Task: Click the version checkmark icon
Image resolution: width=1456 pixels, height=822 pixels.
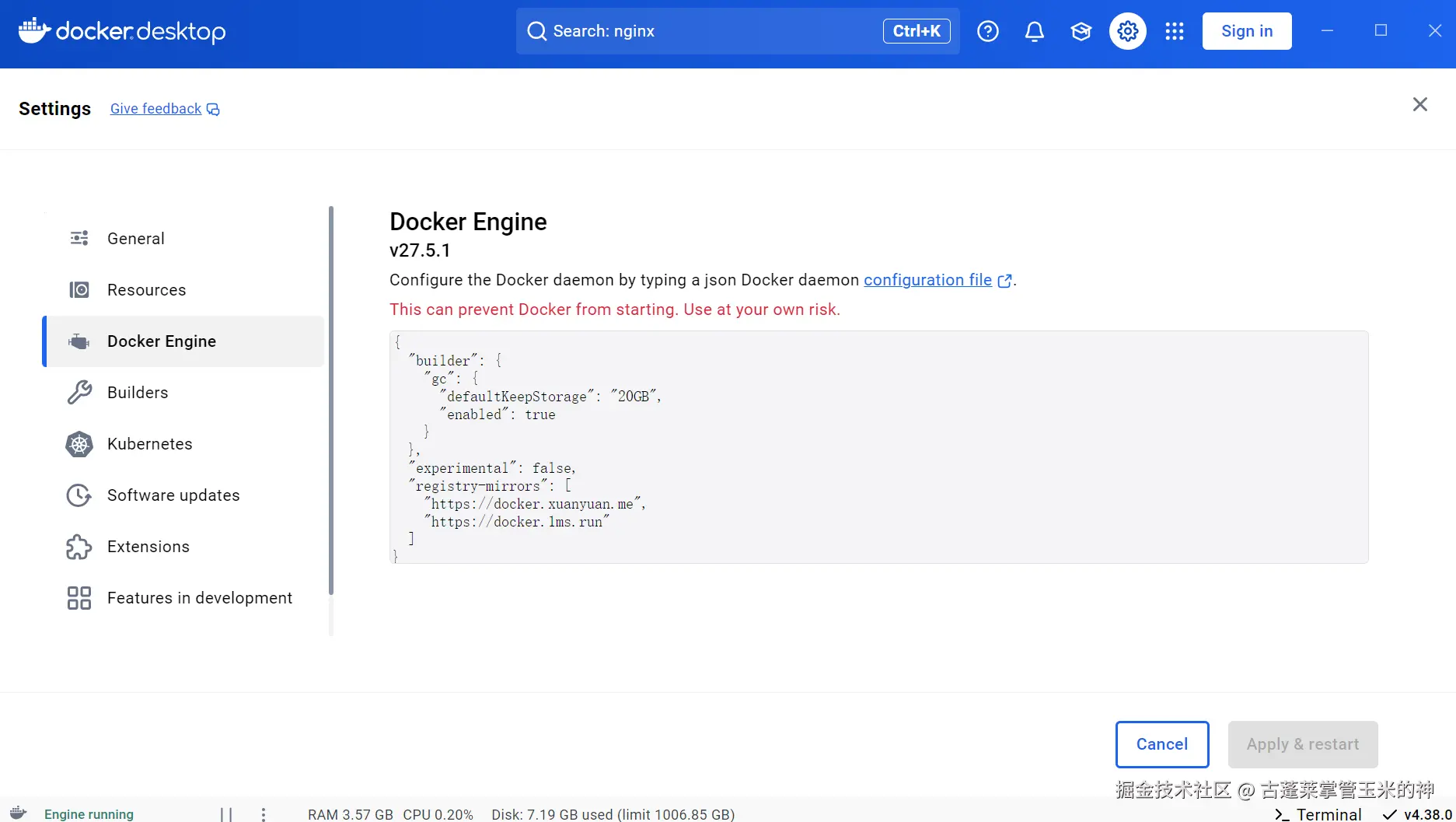Action: (x=1389, y=814)
